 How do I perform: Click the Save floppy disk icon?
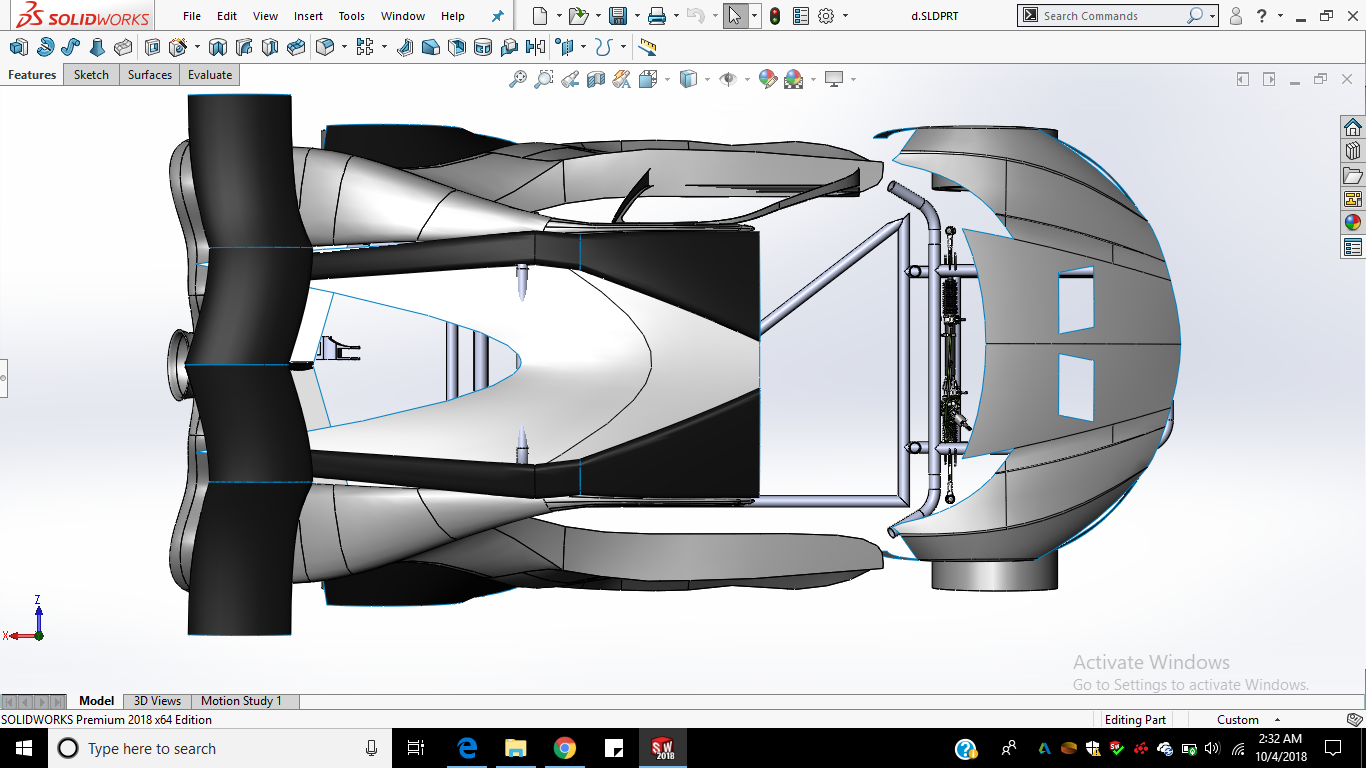click(618, 16)
